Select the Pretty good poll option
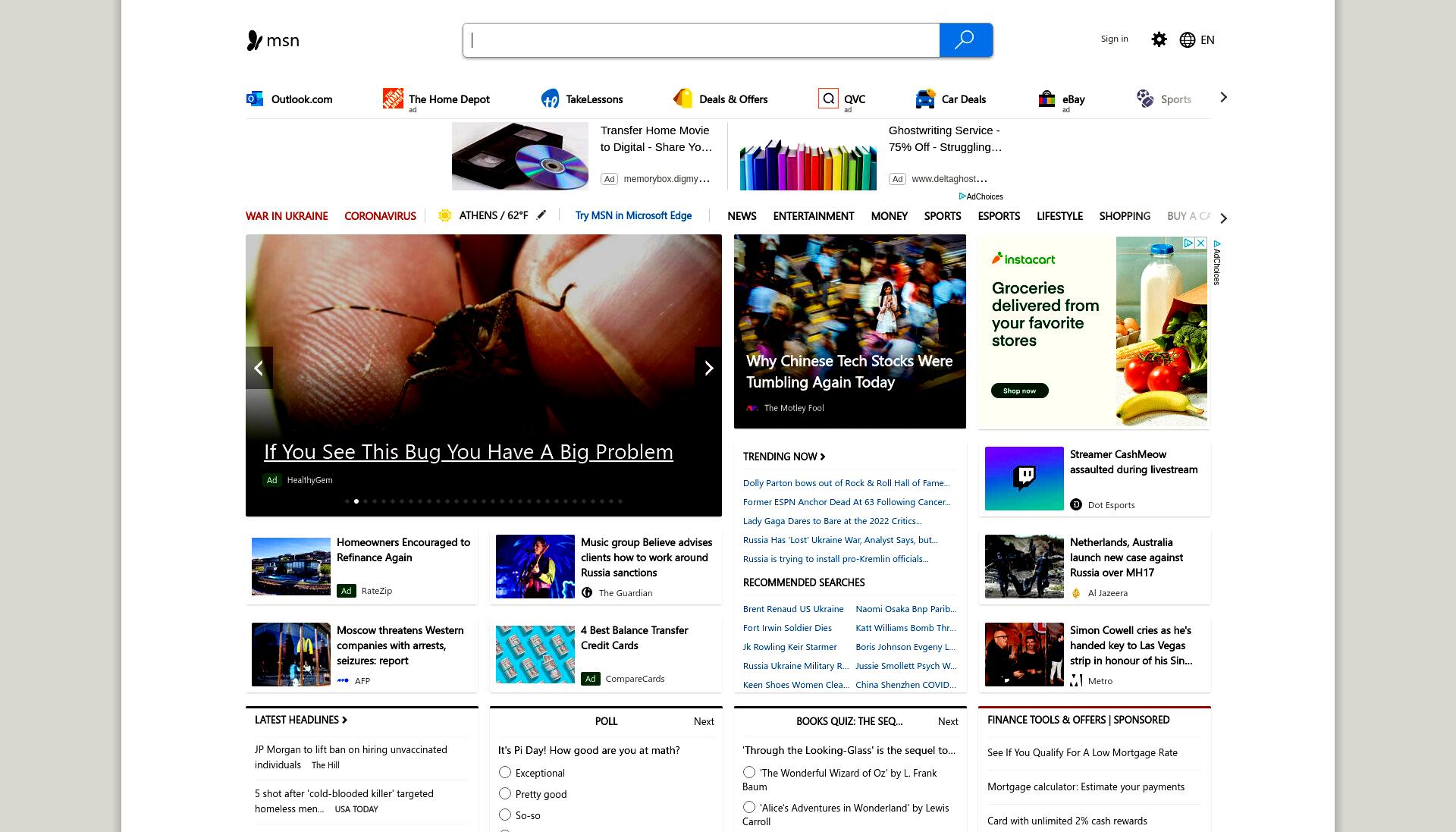Screen dimensions: 1456x832 pos(505,793)
